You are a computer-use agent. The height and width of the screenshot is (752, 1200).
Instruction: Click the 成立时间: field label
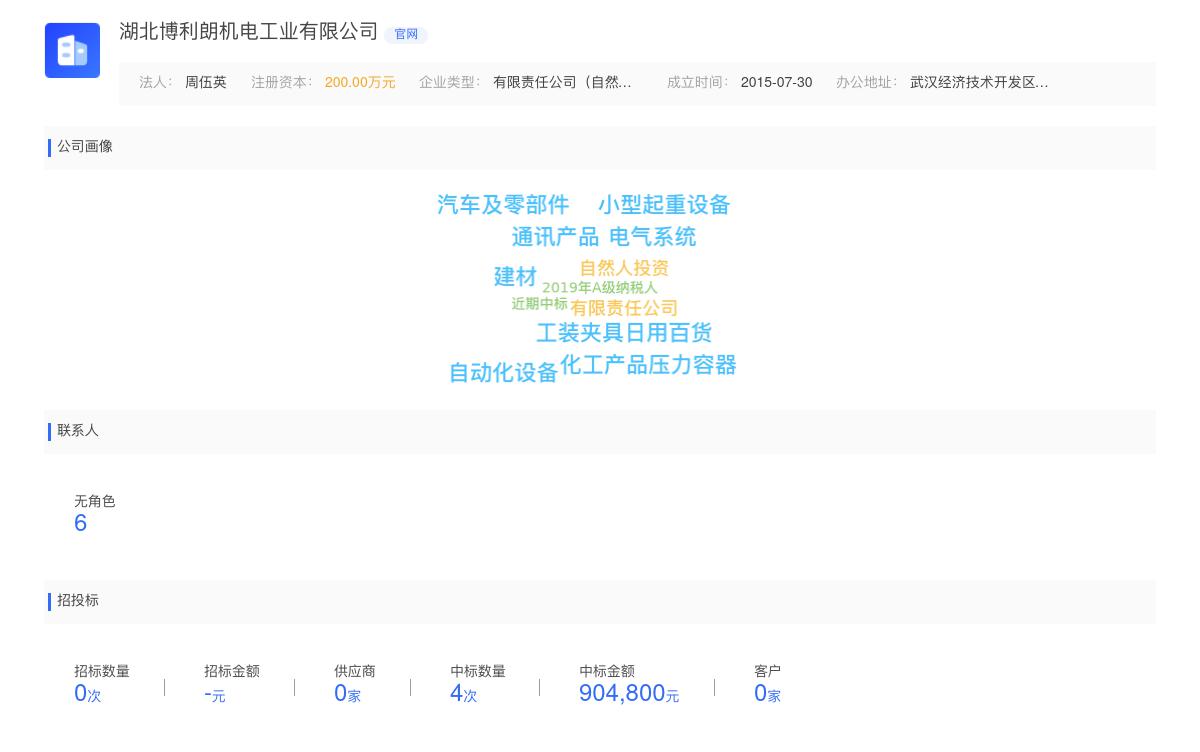[698, 83]
